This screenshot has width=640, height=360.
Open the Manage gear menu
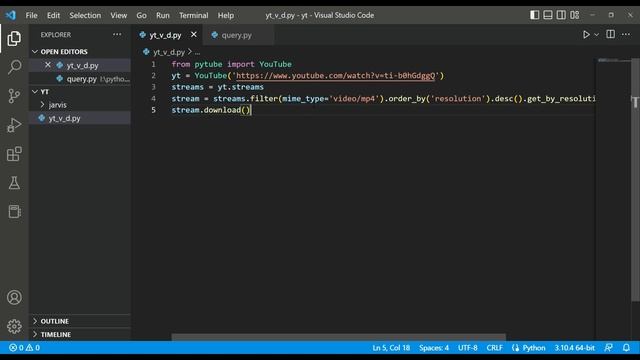14,326
